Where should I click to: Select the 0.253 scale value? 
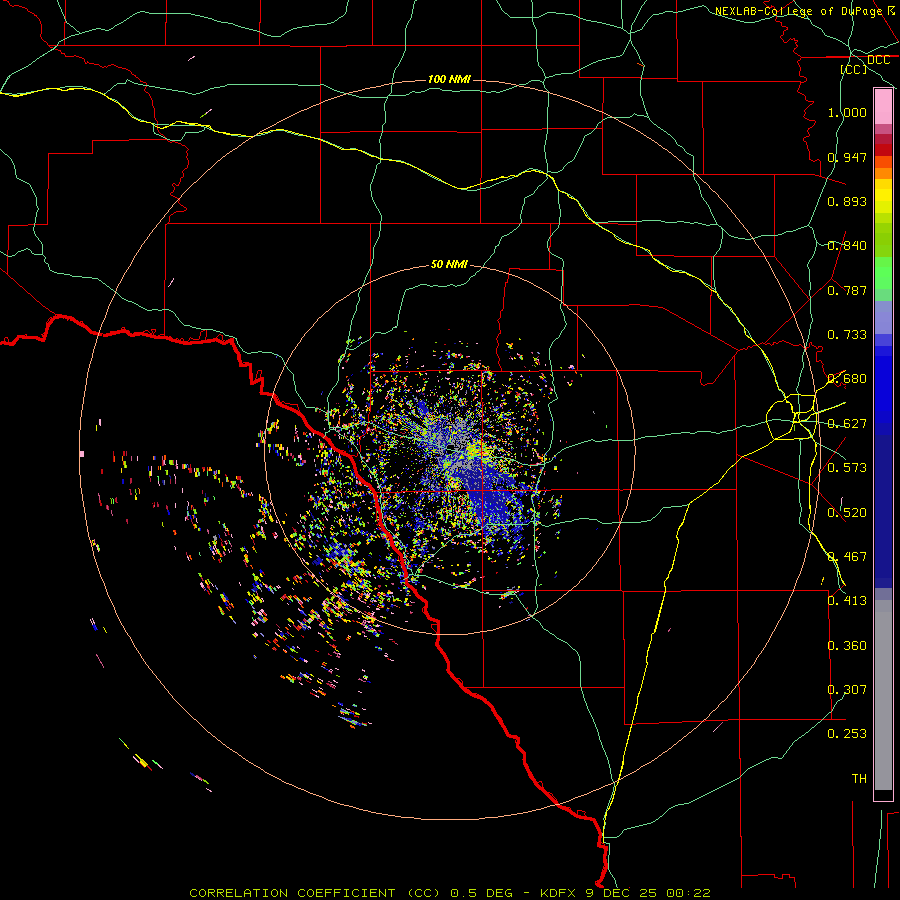click(847, 734)
